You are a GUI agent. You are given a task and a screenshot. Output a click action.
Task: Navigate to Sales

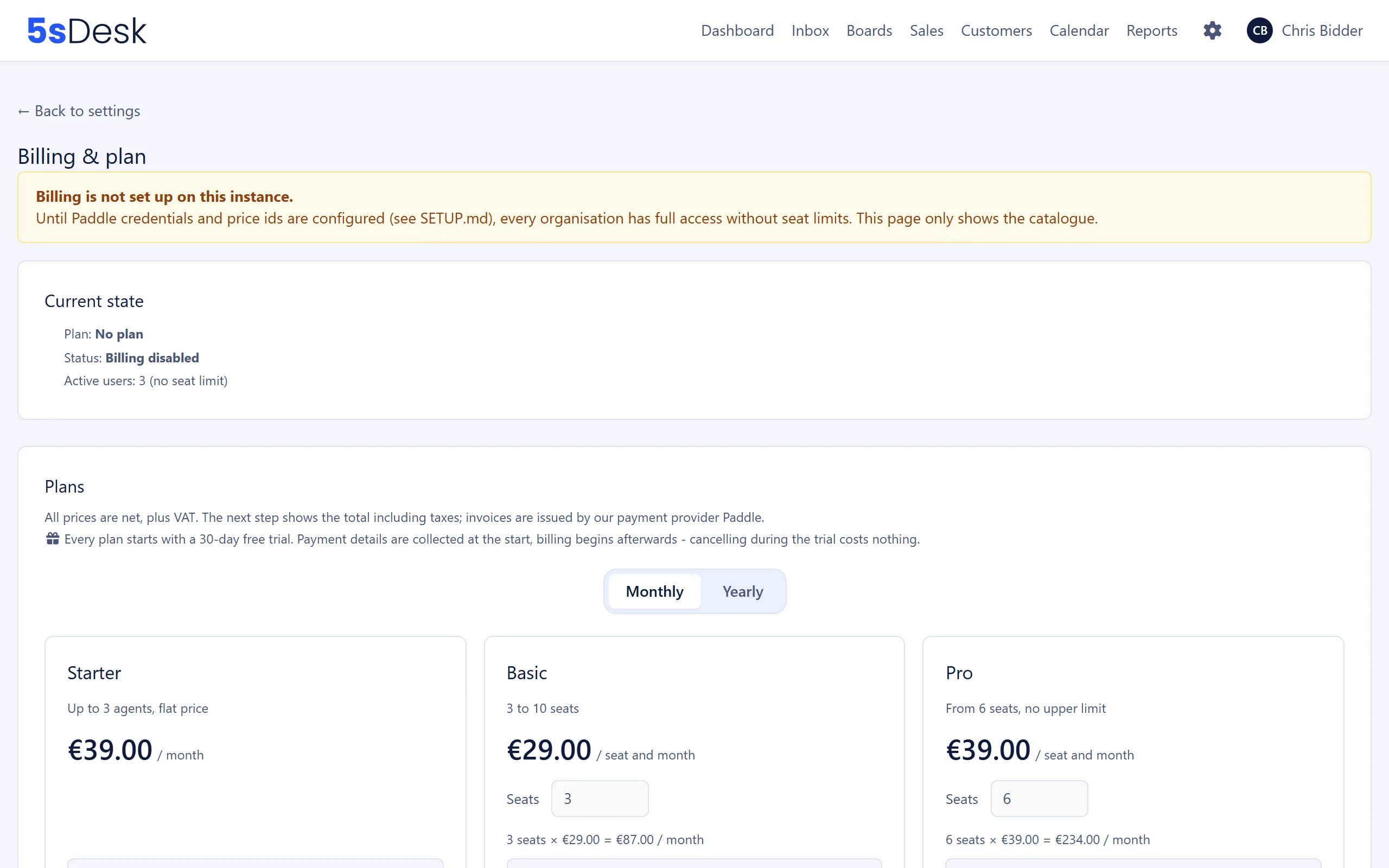(x=926, y=30)
